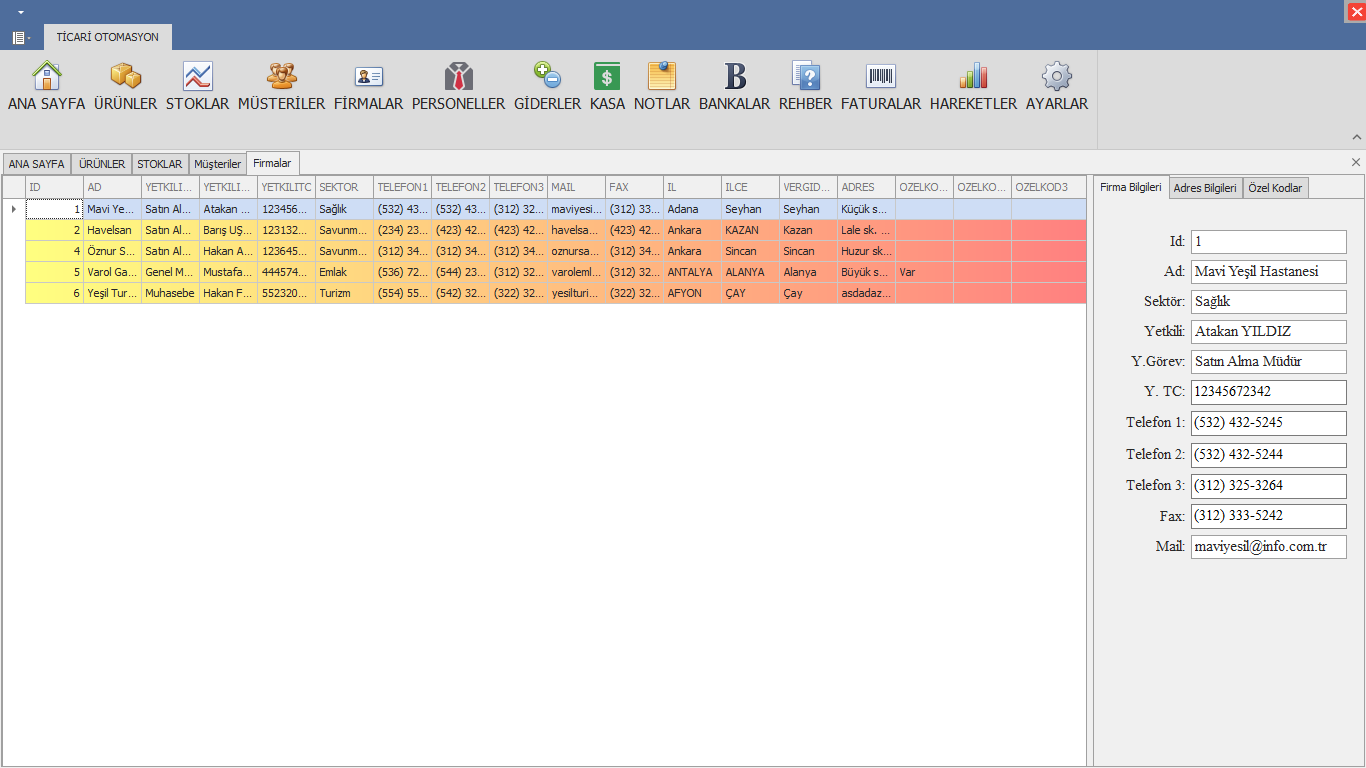
Task: Close the Firmalar document tab panel
Action: tap(1356, 162)
